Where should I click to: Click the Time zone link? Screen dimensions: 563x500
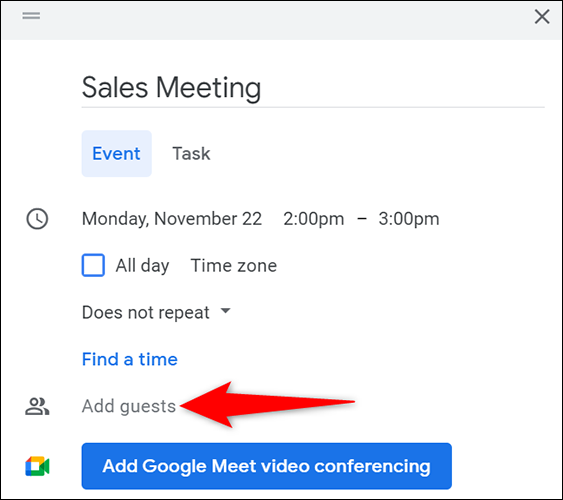tap(234, 266)
